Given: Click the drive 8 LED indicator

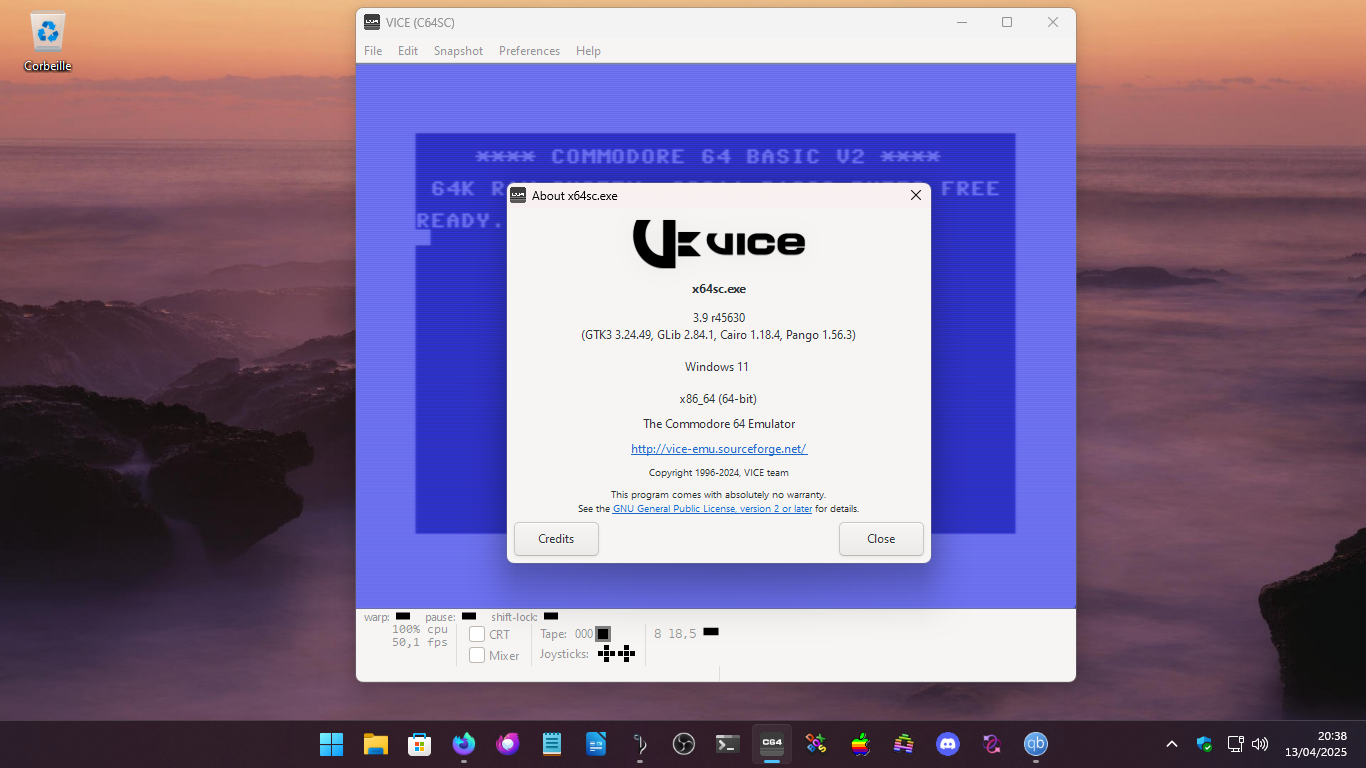Looking at the screenshot, I should pyautogui.click(x=711, y=632).
